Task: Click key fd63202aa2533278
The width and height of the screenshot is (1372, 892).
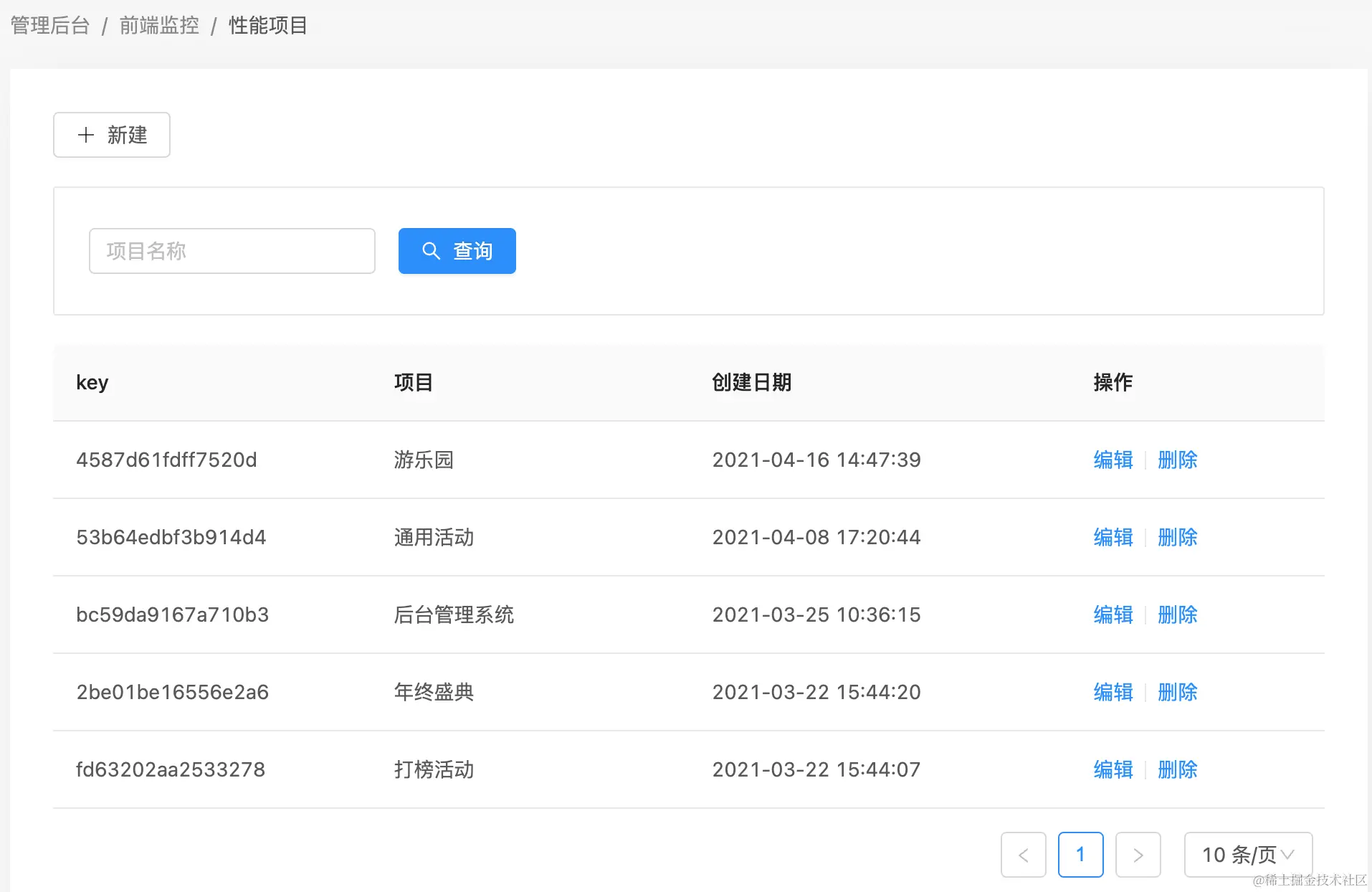Action: 171,769
